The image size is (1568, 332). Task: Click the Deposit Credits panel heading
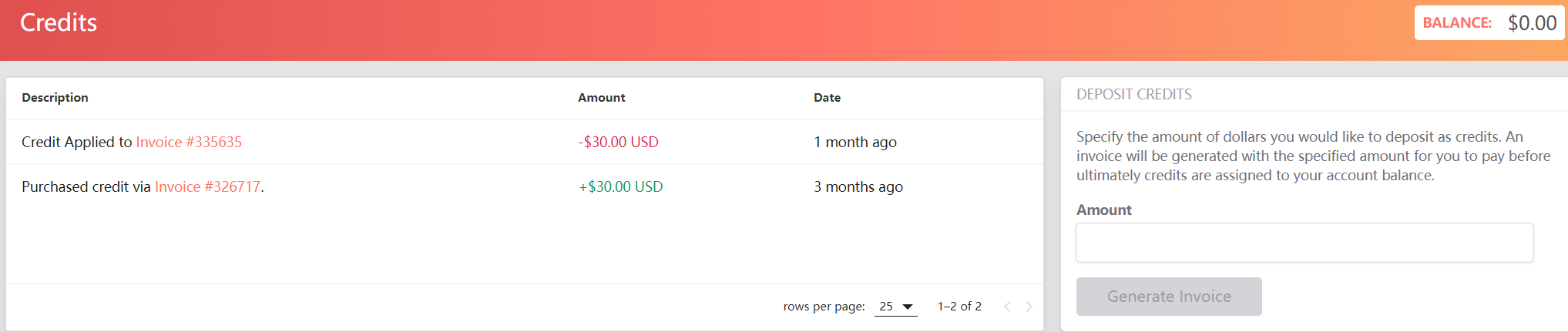coord(1133,94)
